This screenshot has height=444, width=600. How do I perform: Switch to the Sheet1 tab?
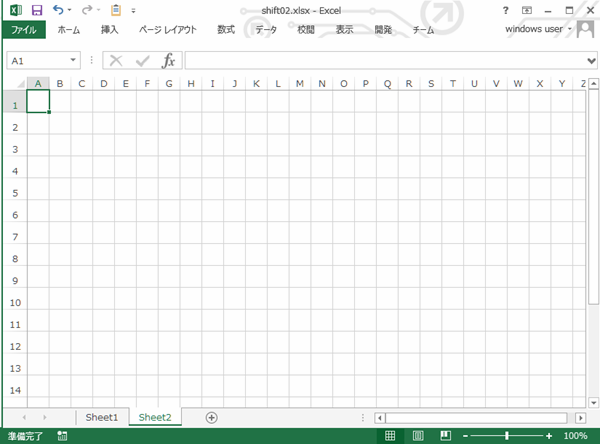[x=101, y=417]
